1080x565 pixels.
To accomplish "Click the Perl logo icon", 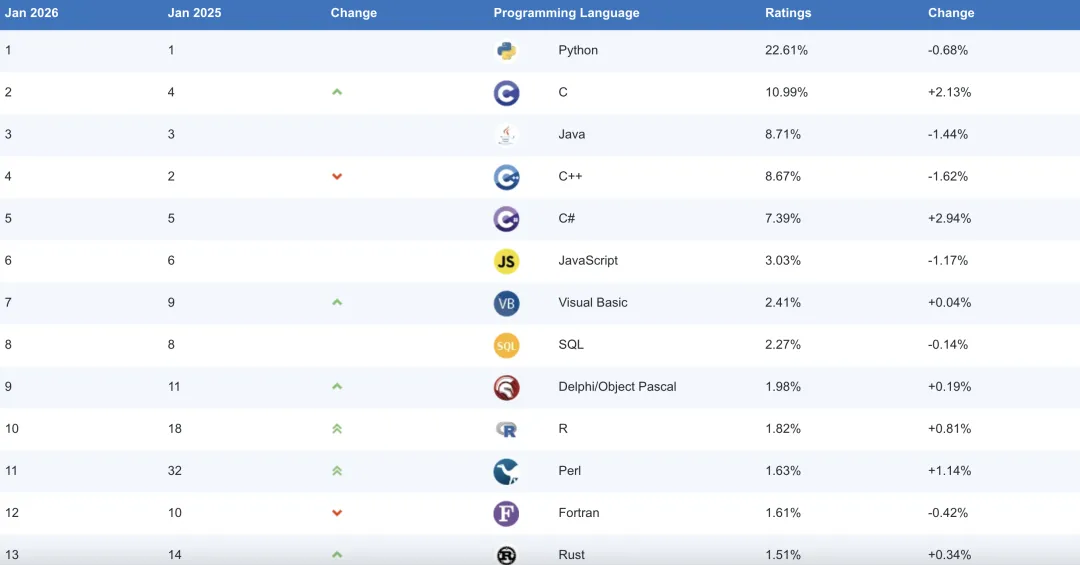I will 506,471.
